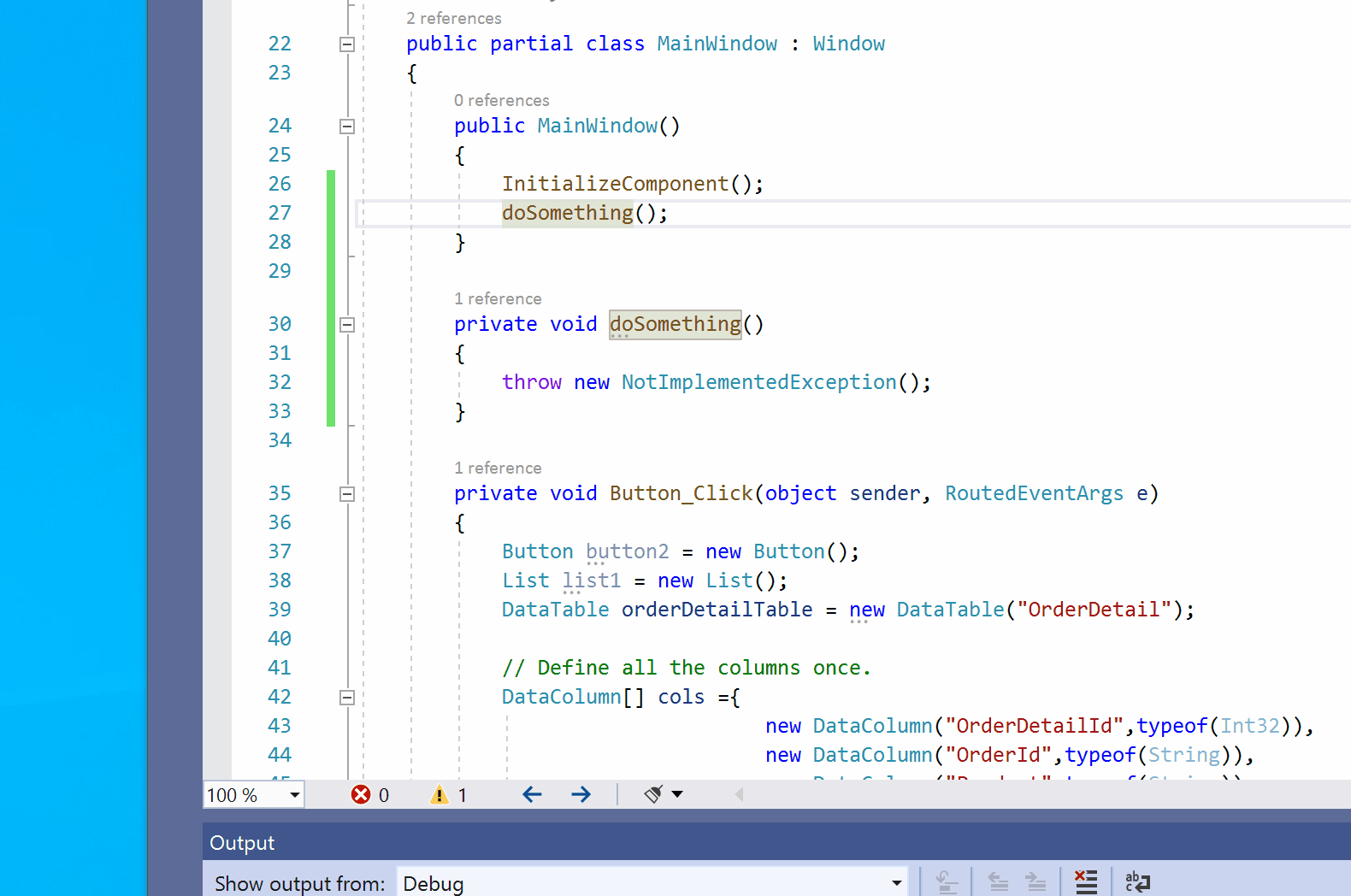Image resolution: width=1351 pixels, height=896 pixels.
Task: Click the Find Message in Code icon
Action: [x=947, y=881]
